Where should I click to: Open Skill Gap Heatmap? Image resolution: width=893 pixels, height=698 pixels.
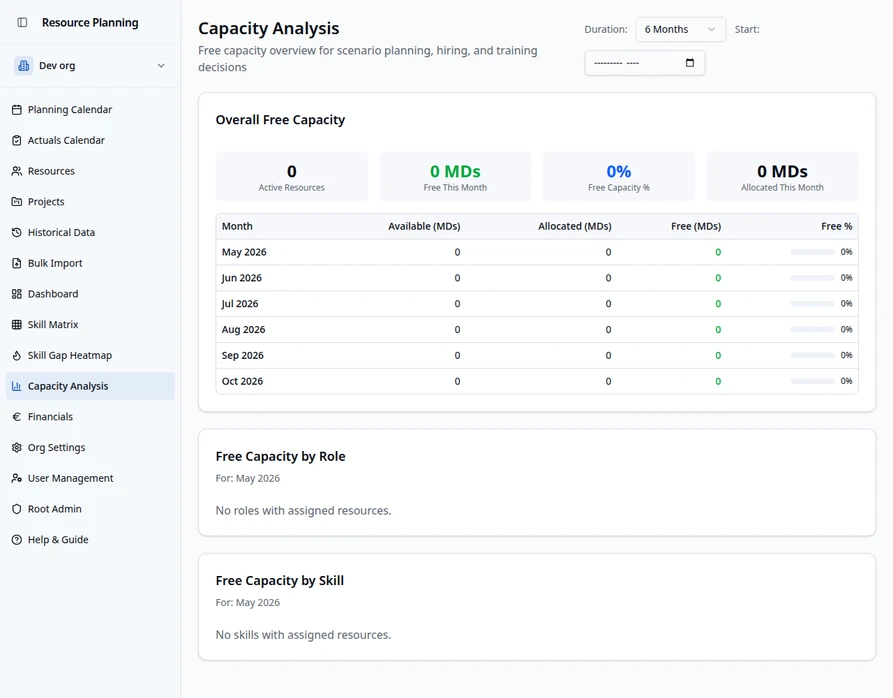coord(91,355)
